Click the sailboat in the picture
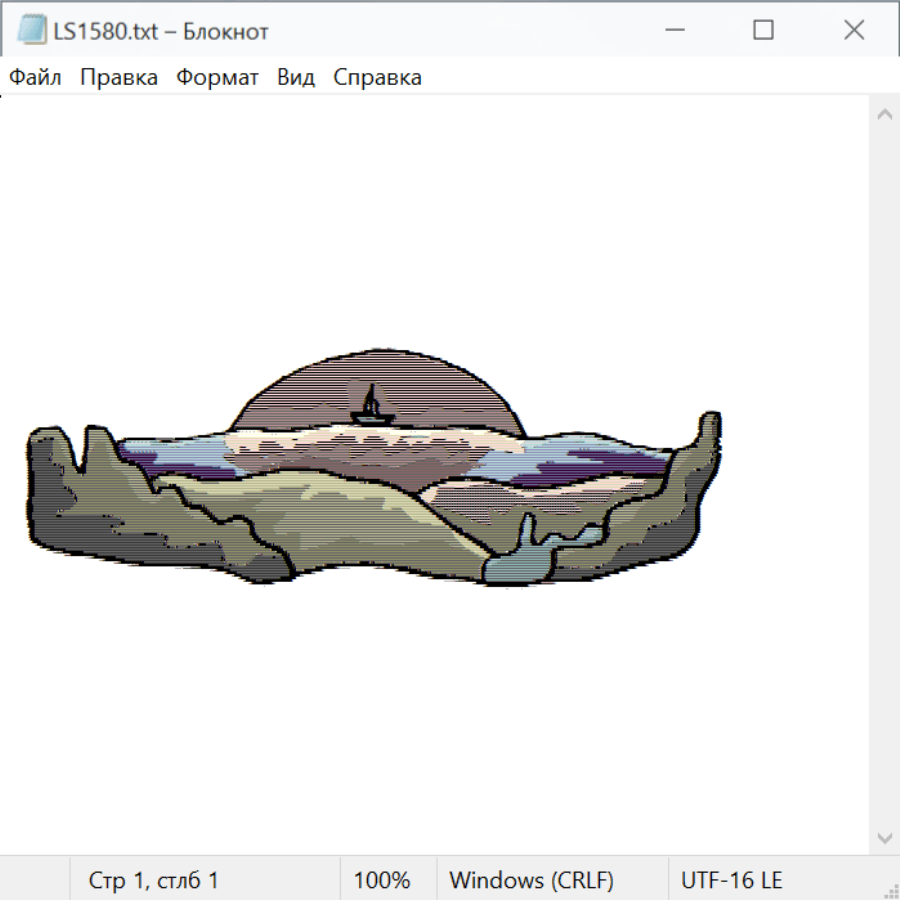The image size is (900, 900). (372, 406)
